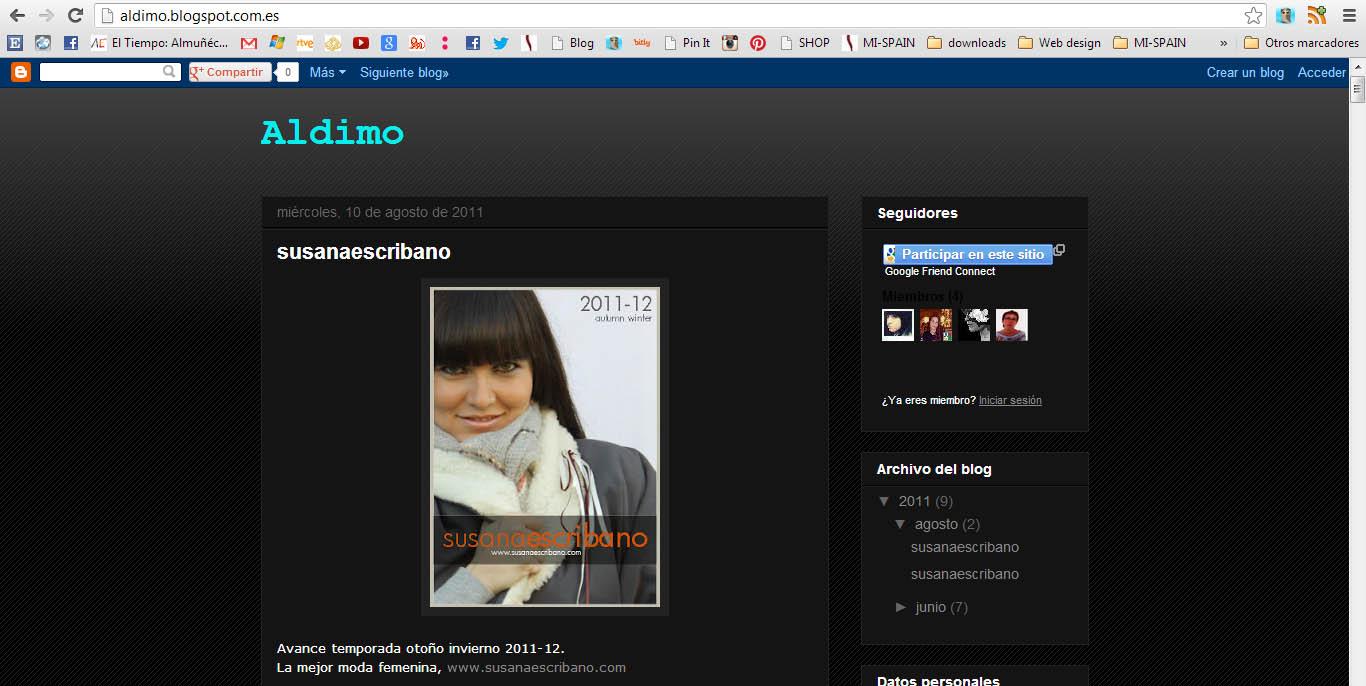Collapse the 2011 archive section
The image size is (1366, 686).
pyautogui.click(x=884, y=500)
